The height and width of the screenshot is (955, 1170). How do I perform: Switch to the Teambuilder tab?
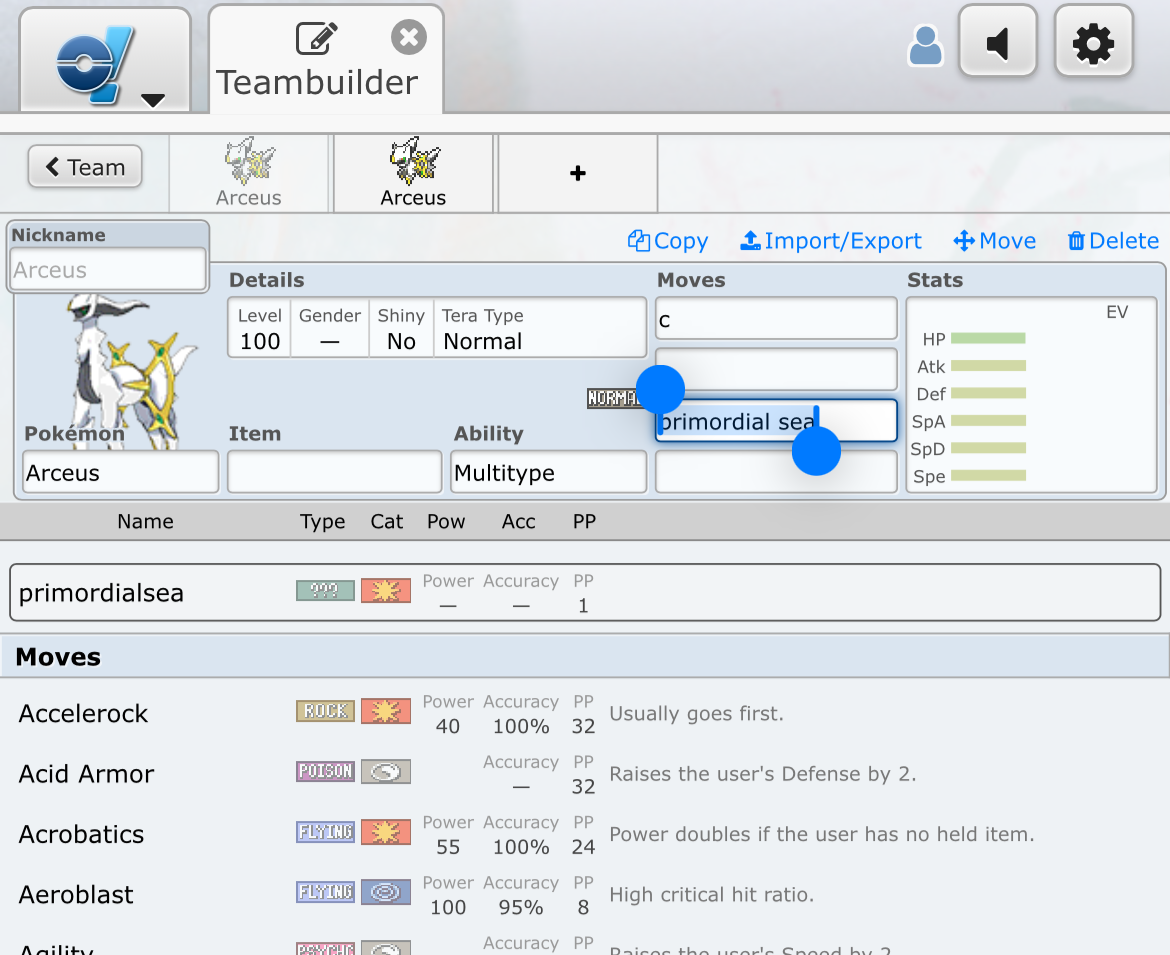point(326,60)
